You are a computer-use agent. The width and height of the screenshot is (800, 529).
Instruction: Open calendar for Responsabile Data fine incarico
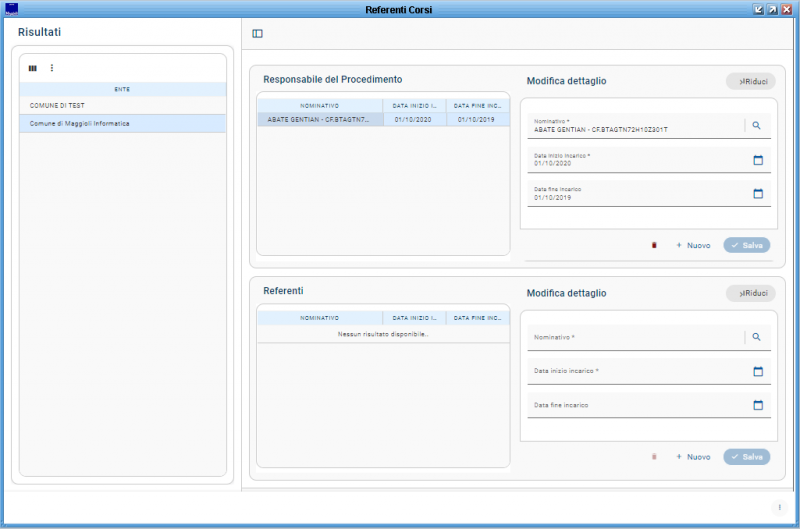pyautogui.click(x=757, y=194)
